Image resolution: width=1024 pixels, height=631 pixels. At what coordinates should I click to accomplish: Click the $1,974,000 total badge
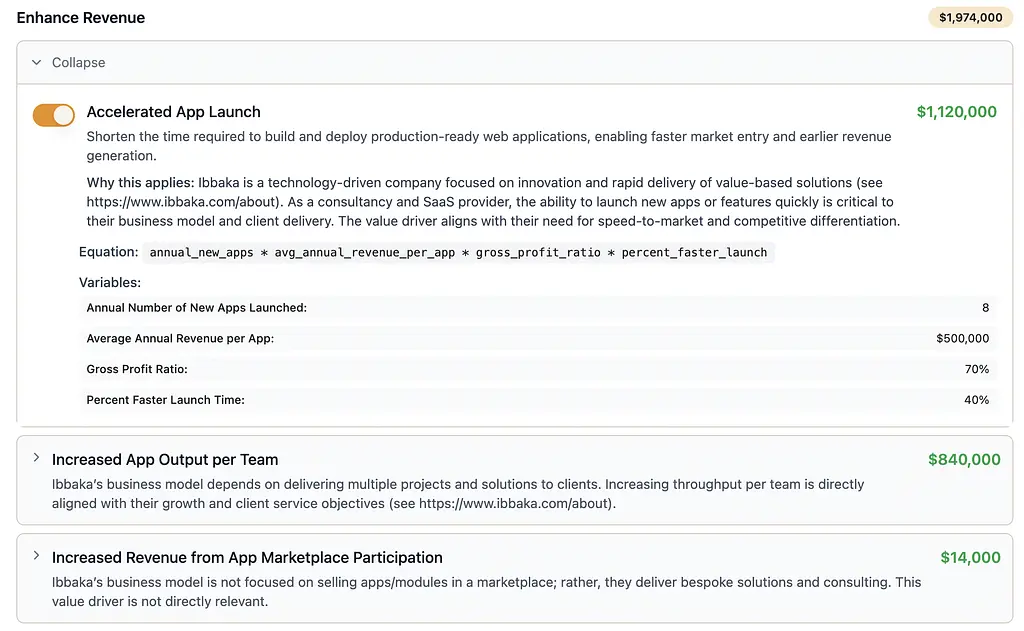[x=970, y=18]
